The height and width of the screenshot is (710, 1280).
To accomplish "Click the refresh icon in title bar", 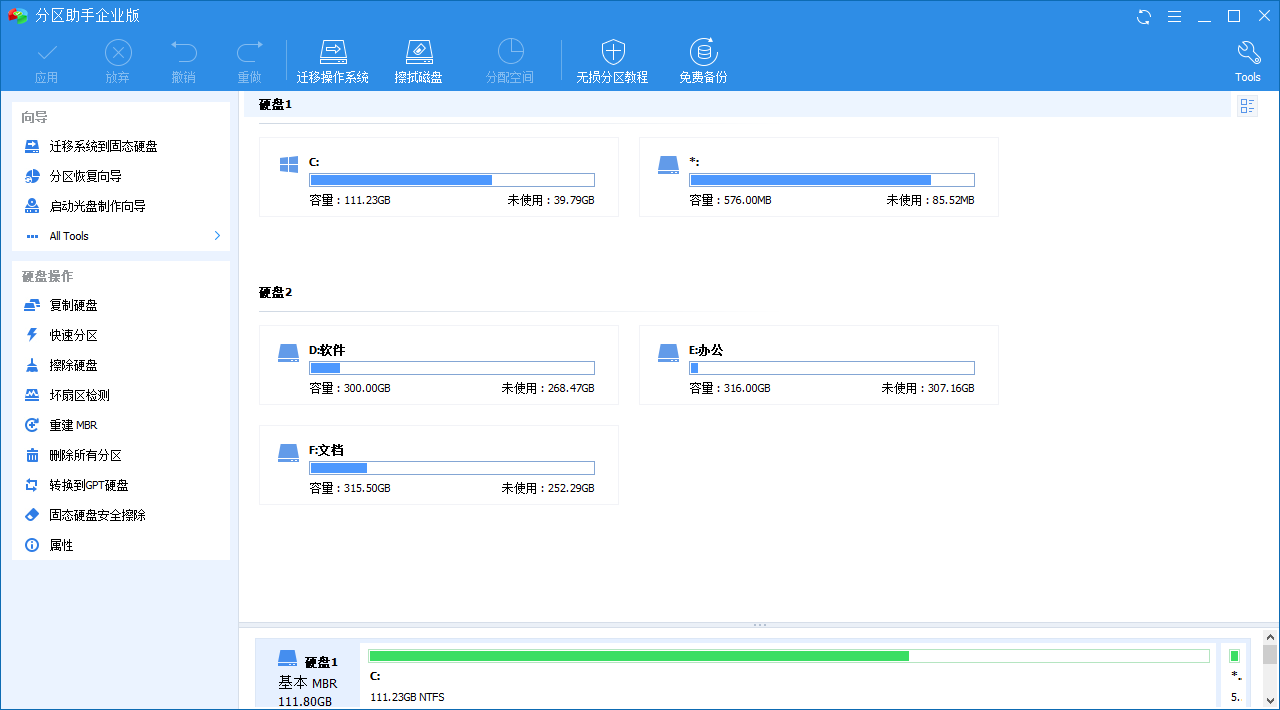I will click(x=1144, y=16).
